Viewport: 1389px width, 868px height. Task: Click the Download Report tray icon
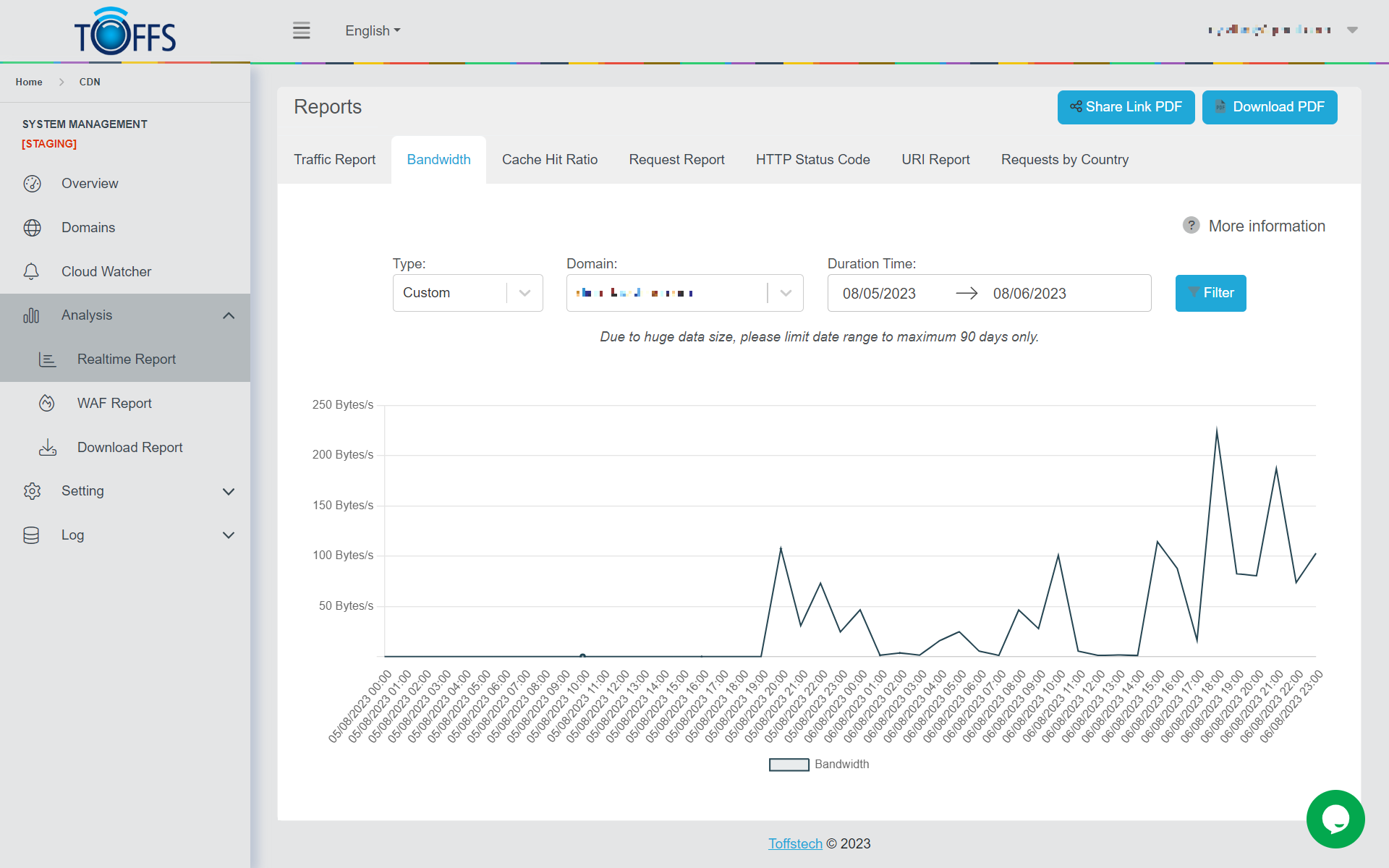pyautogui.click(x=48, y=448)
